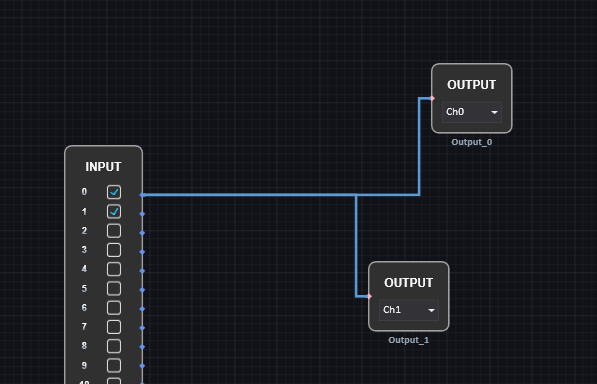Uncheck input channel 0 checkbox

point(114,192)
